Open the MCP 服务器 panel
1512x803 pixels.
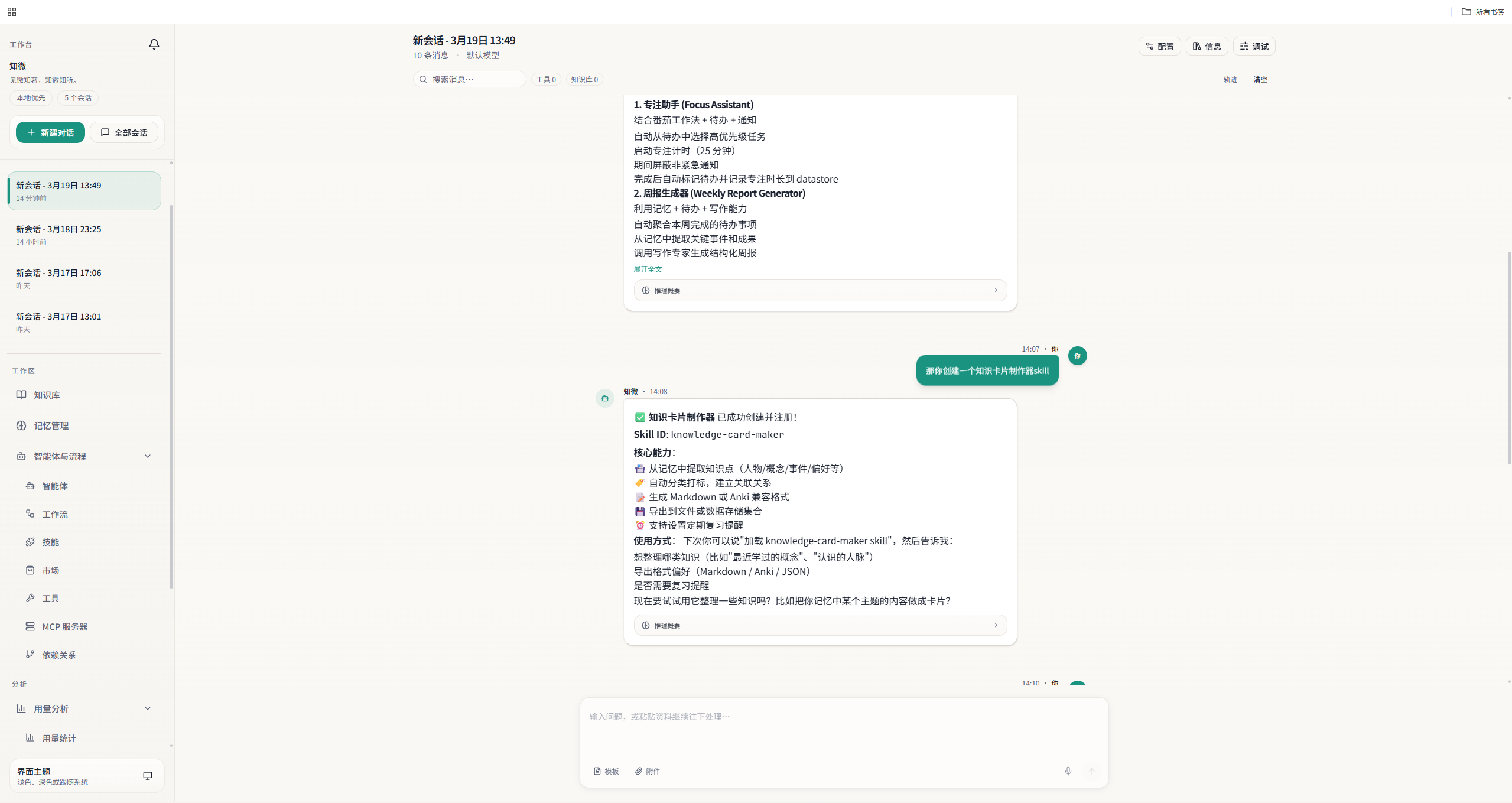click(x=64, y=626)
